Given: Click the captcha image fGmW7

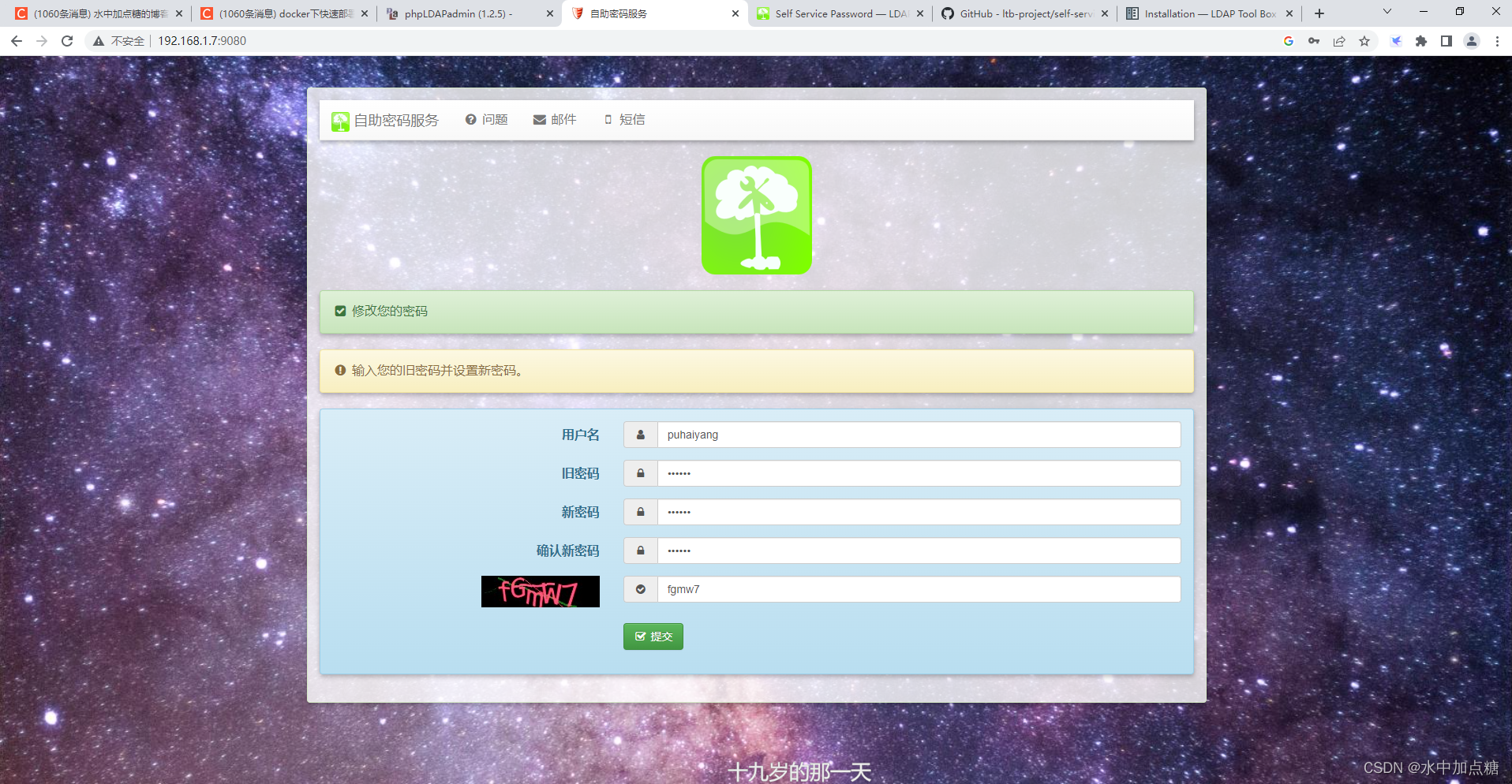Looking at the screenshot, I should click(x=541, y=592).
